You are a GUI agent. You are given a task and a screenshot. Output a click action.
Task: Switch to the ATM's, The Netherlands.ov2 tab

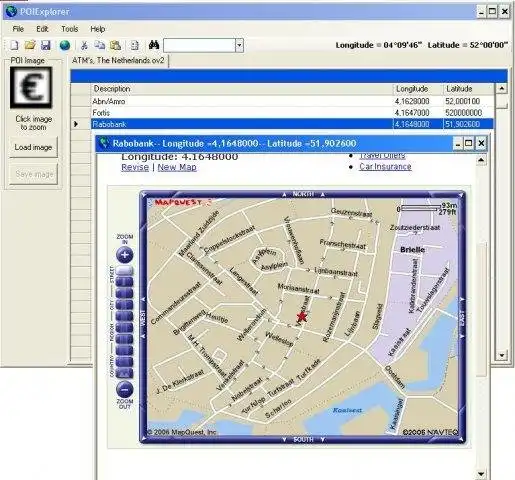[118, 61]
